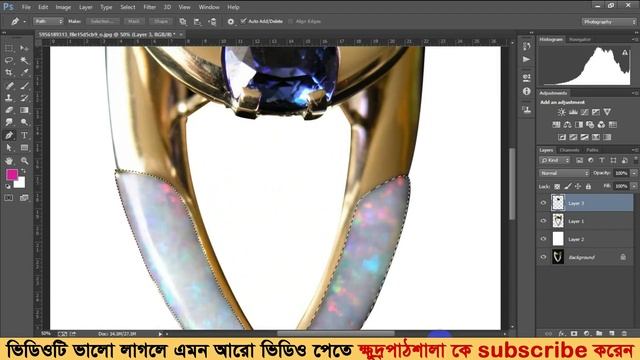This screenshot has width=640, height=360.
Task: Click the Mask make button
Action: tap(134, 21)
